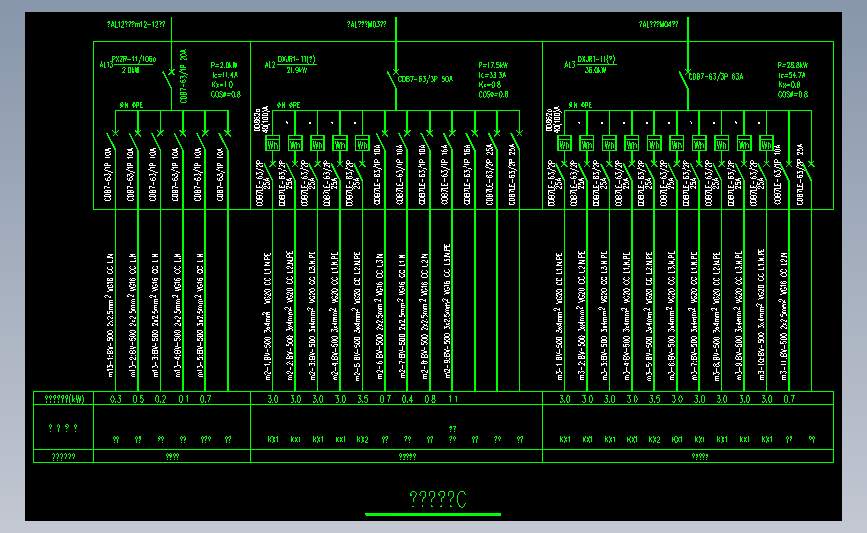Click the 0.4 load value in table

click(408, 399)
